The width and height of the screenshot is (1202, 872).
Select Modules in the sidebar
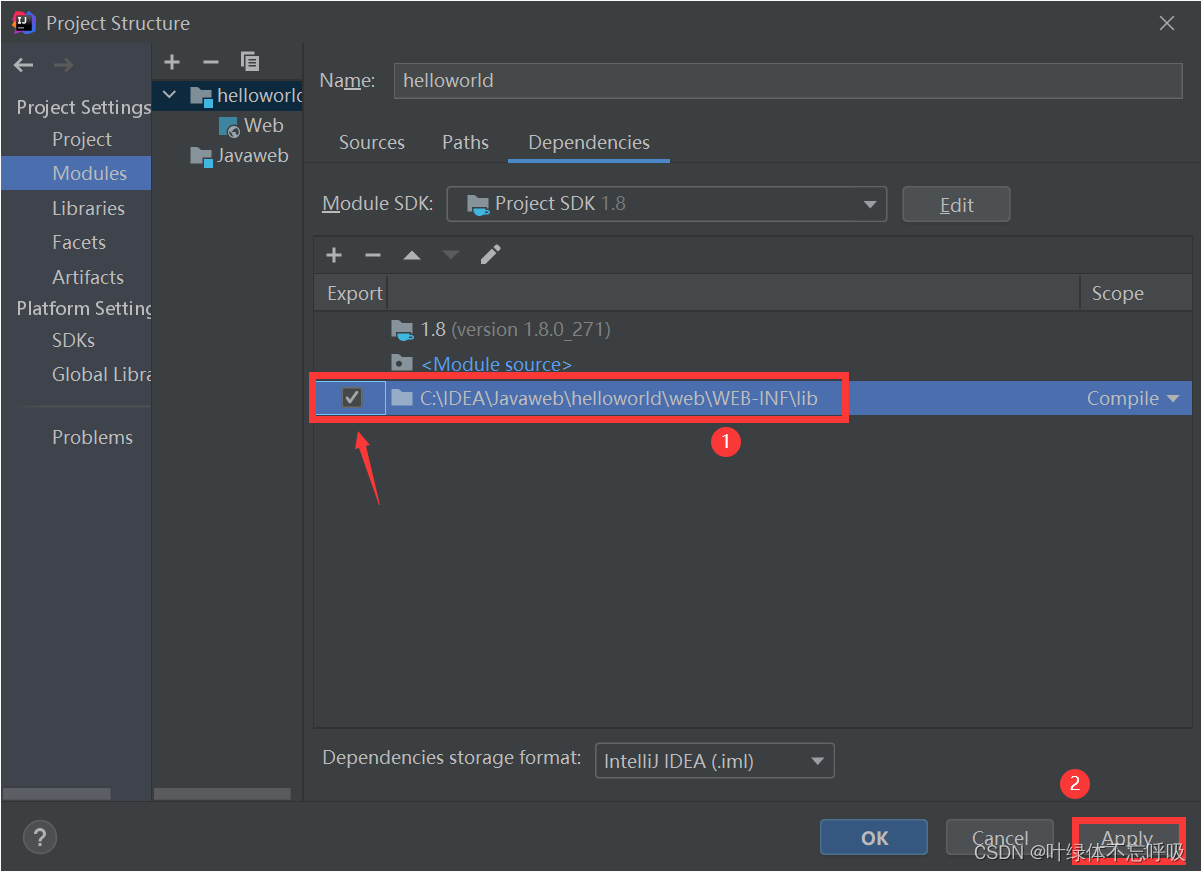point(76,173)
